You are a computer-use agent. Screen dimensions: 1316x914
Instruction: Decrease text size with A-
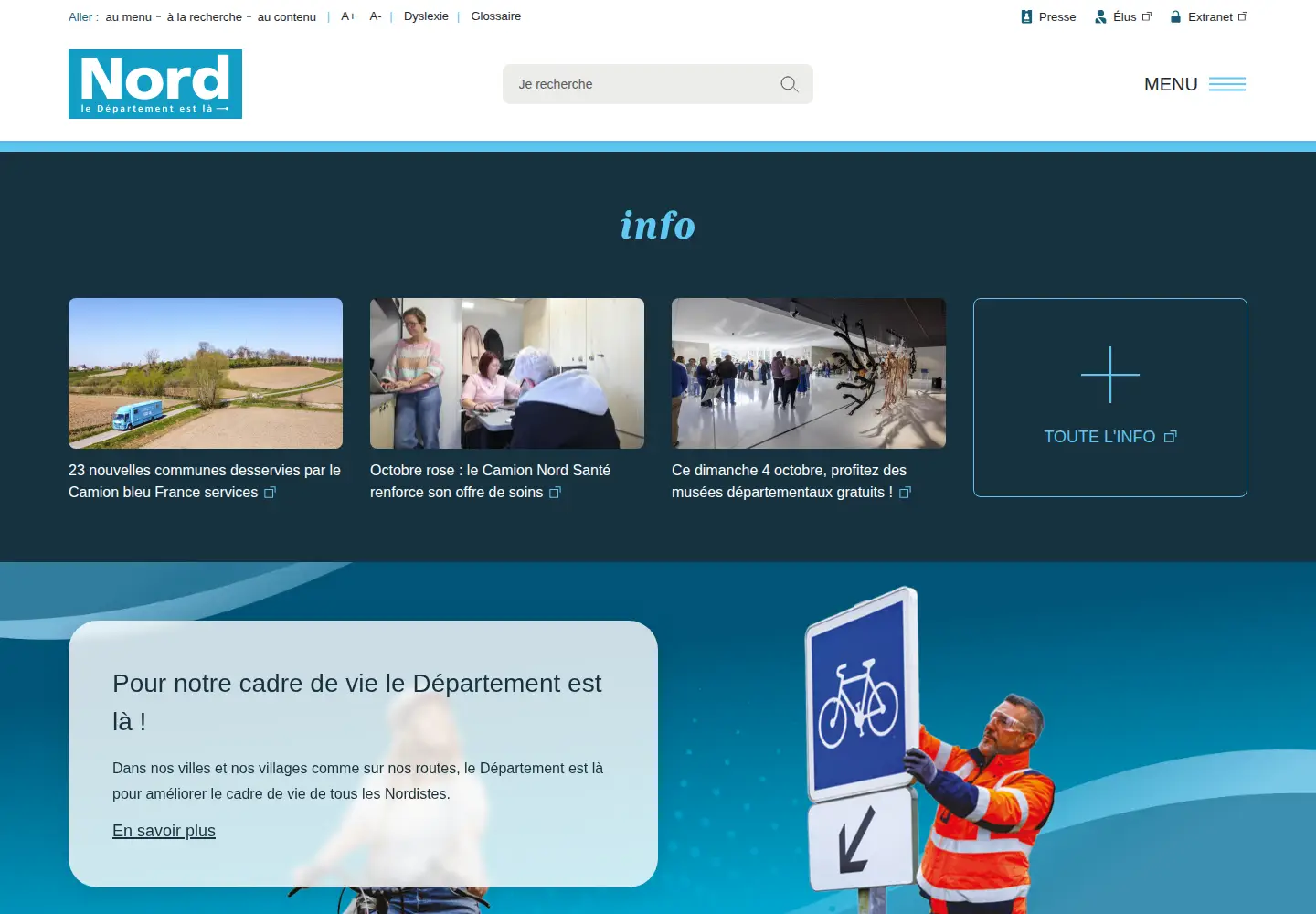point(376,16)
